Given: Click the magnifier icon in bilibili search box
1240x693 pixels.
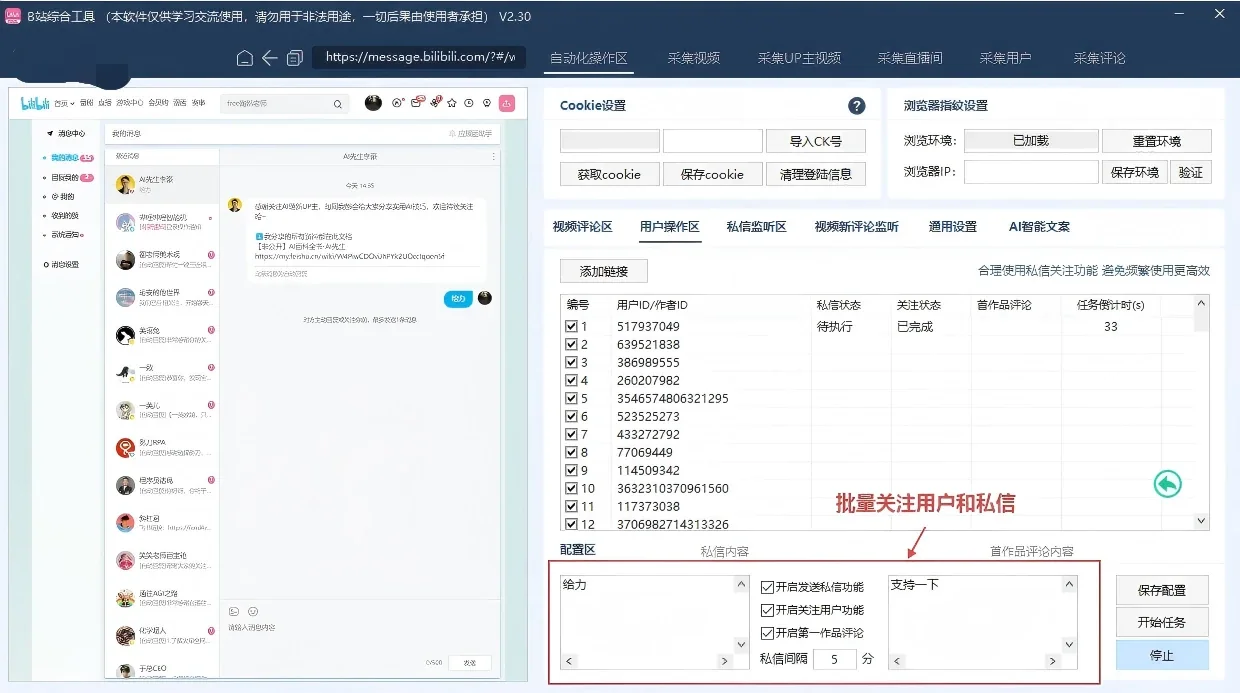Looking at the screenshot, I should coord(338,103).
